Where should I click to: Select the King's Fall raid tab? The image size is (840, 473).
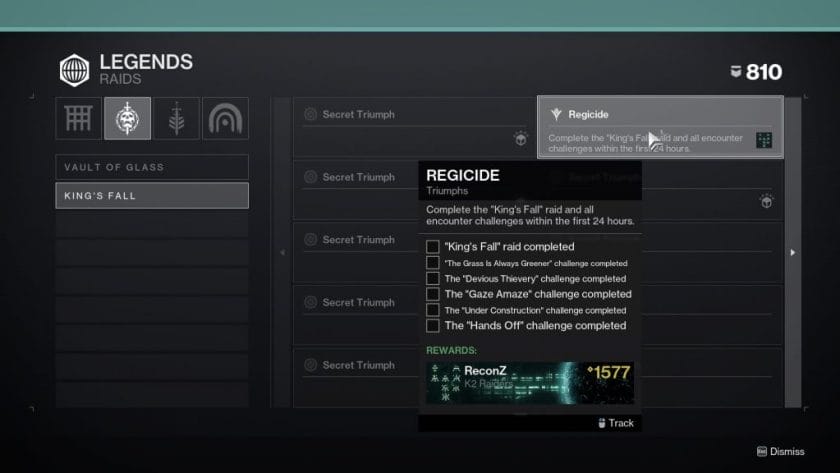152,196
